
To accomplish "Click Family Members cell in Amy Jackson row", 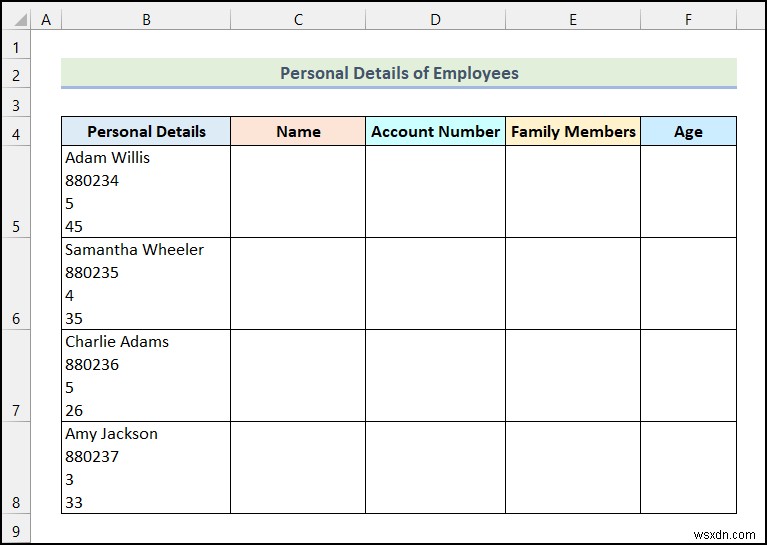I will pyautogui.click(x=573, y=468).
